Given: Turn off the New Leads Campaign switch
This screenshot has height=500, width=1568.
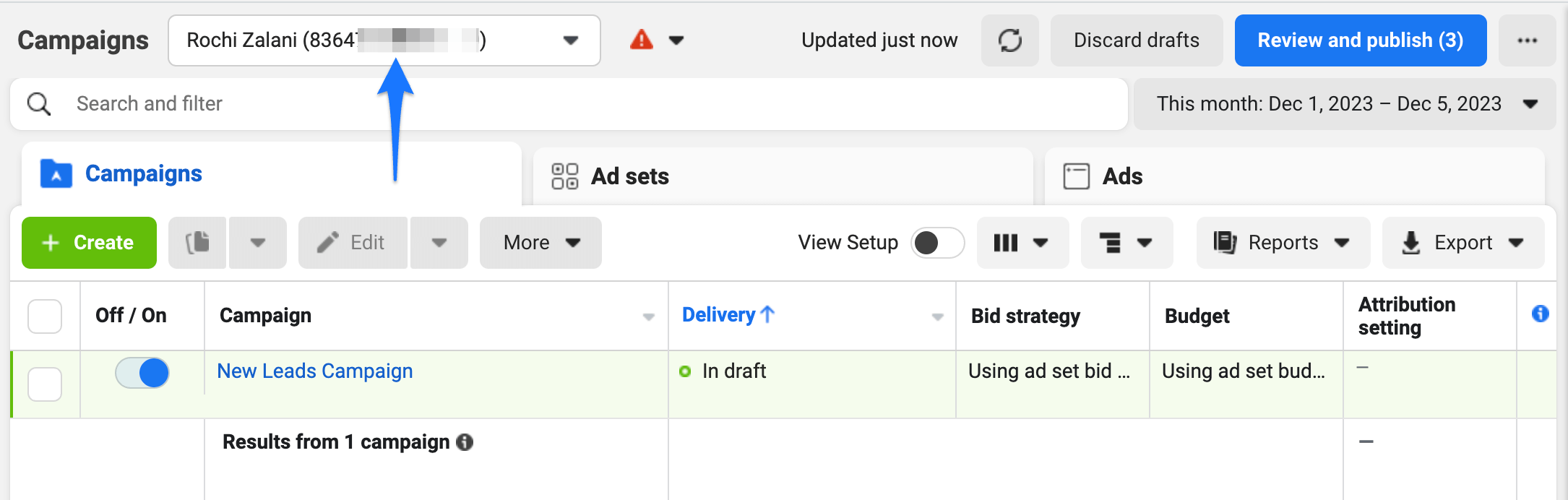Looking at the screenshot, I should (x=142, y=373).
